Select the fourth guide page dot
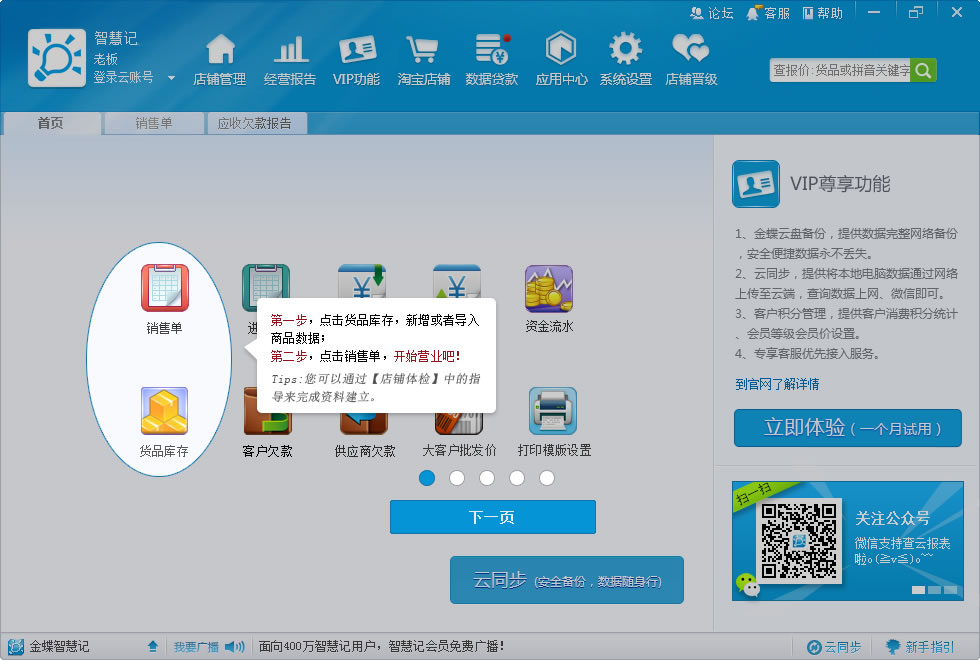The image size is (980, 660). (x=517, y=478)
